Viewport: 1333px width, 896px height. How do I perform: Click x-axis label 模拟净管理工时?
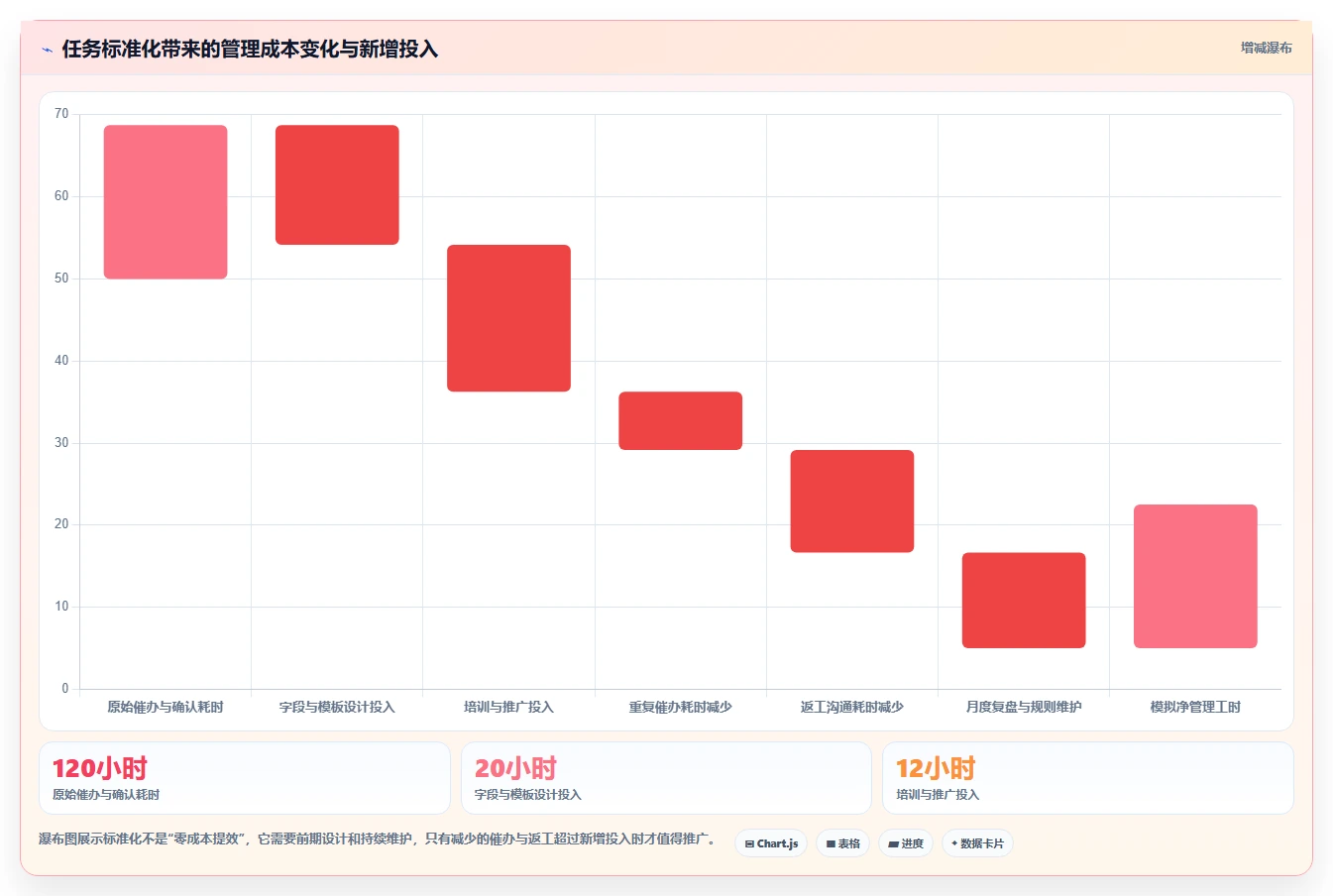coord(1195,707)
